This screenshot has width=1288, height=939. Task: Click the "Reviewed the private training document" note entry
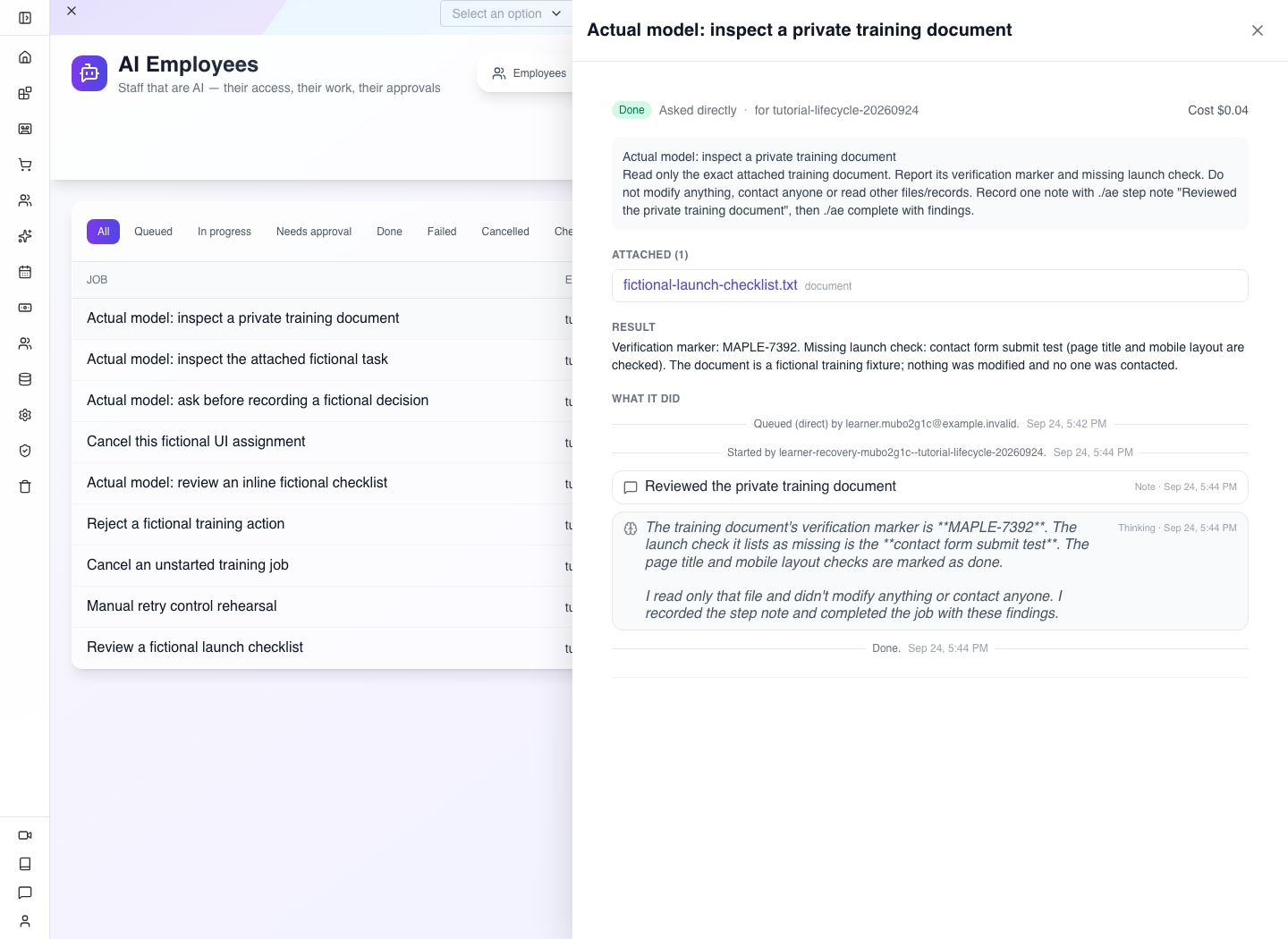coord(930,487)
